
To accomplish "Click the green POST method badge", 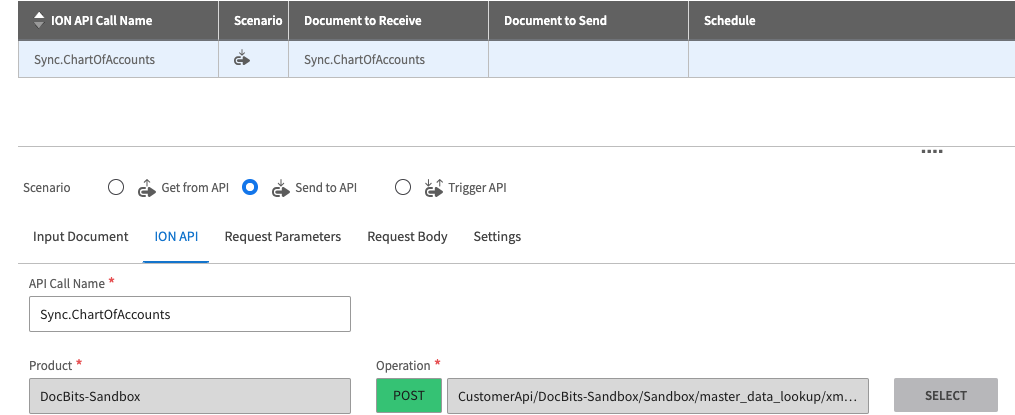I will 408,396.
